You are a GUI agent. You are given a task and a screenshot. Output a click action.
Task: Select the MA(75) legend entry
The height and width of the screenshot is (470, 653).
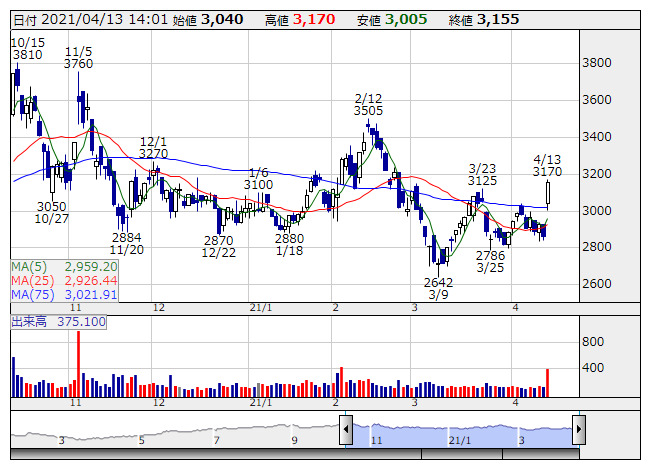[64, 295]
